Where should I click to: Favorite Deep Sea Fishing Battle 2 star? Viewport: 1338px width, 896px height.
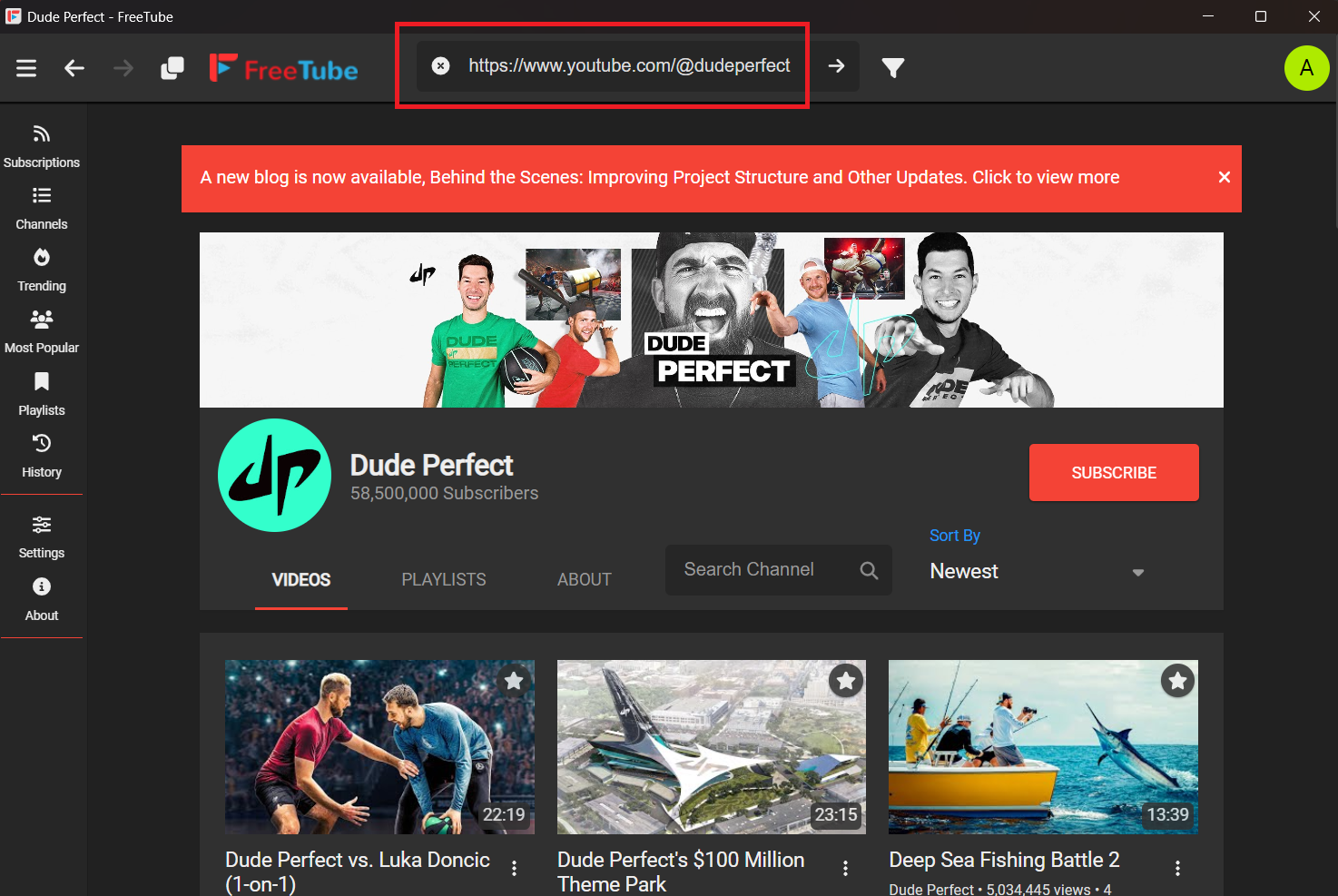coord(1177,681)
